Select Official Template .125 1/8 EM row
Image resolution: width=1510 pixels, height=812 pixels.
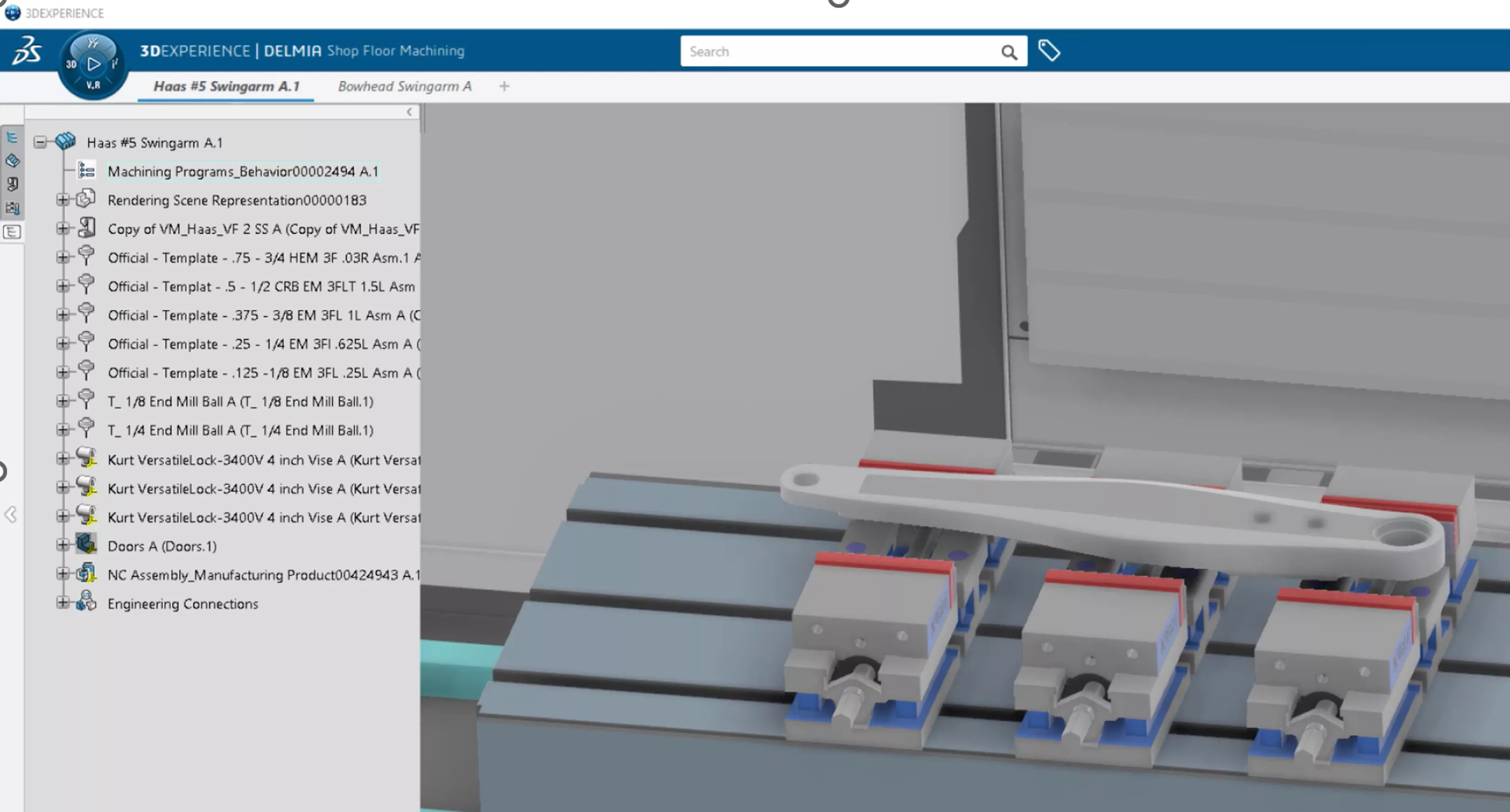[263, 373]
